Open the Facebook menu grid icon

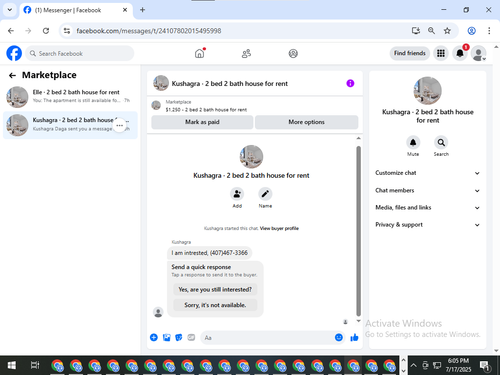tap(441, 53)
